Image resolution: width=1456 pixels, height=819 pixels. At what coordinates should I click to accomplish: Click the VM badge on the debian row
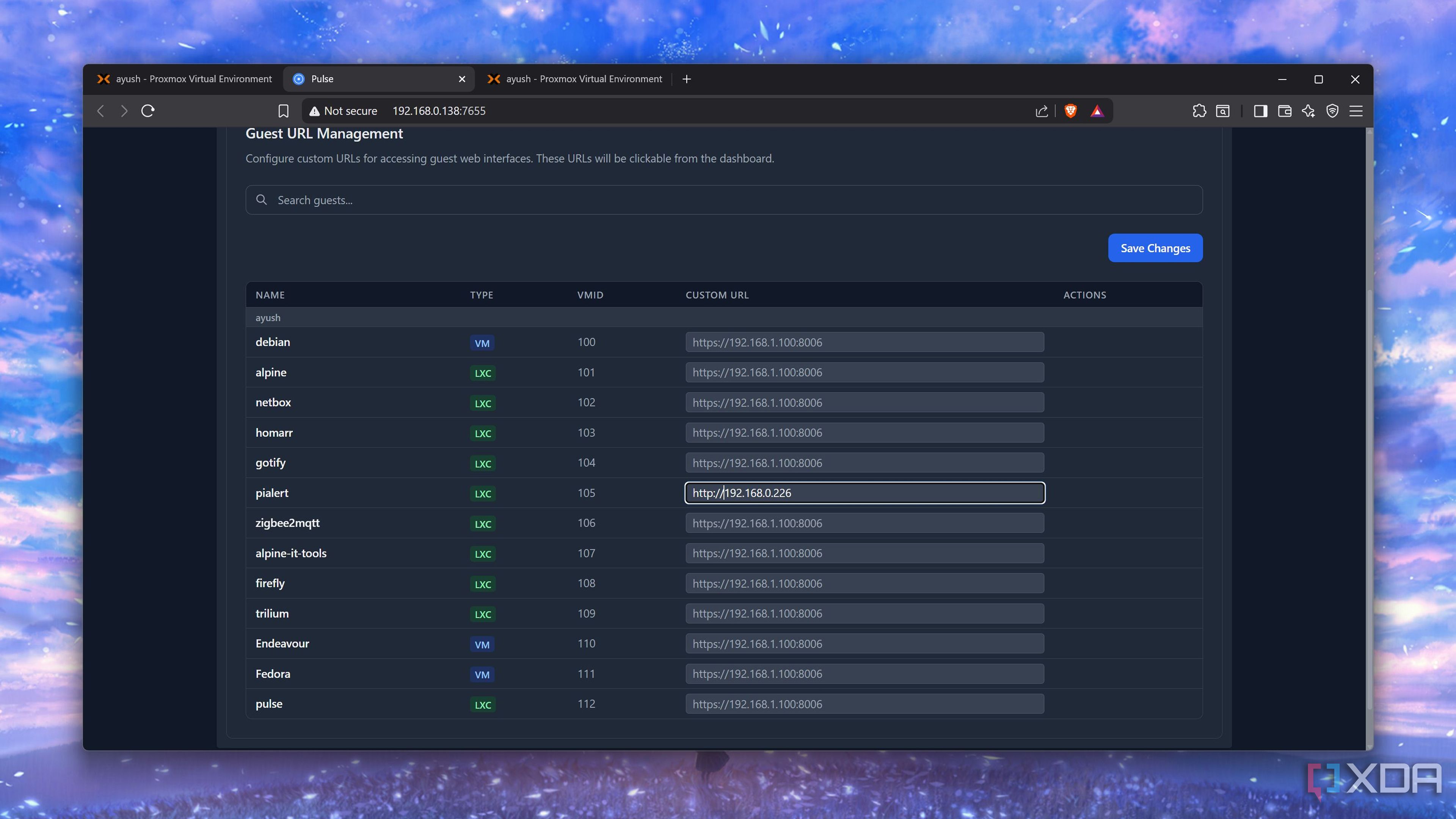(482, 343)
